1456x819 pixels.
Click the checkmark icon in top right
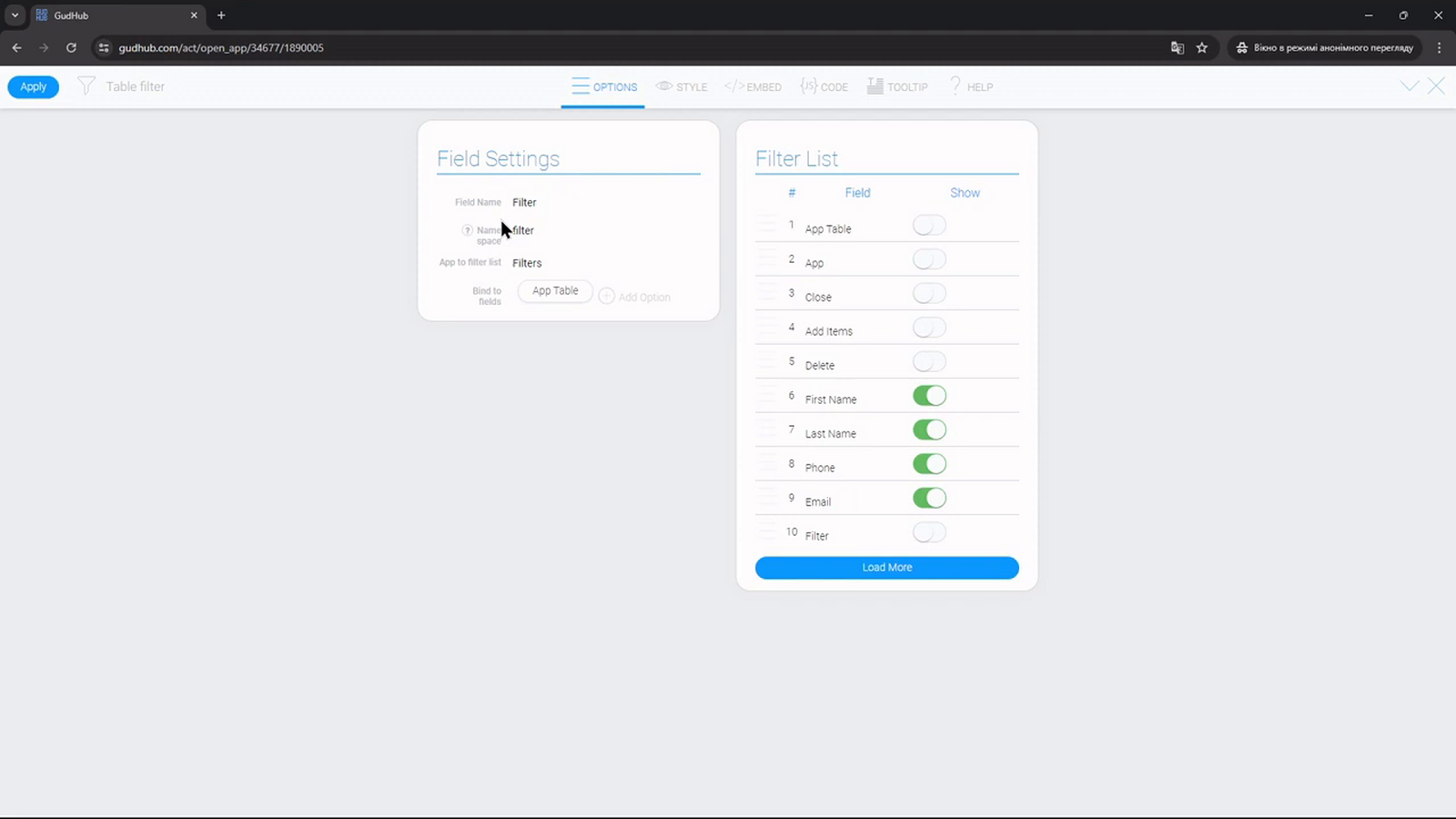tap(1410, 86)
